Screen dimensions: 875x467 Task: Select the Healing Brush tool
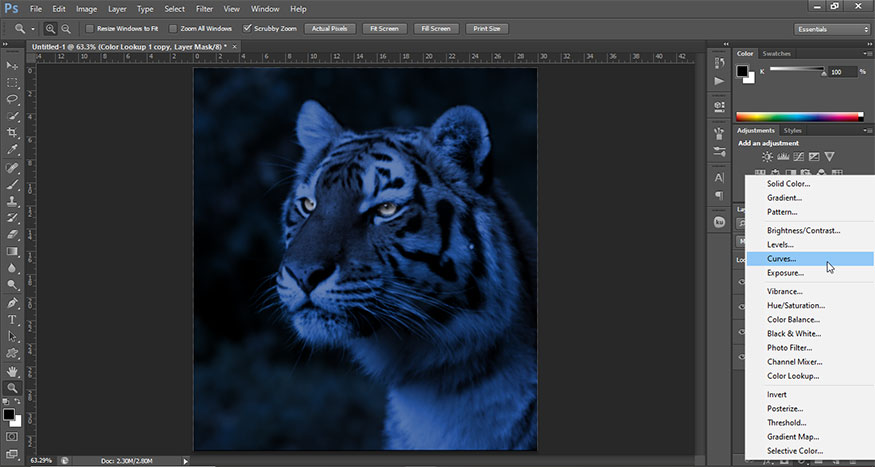[12, 167]
